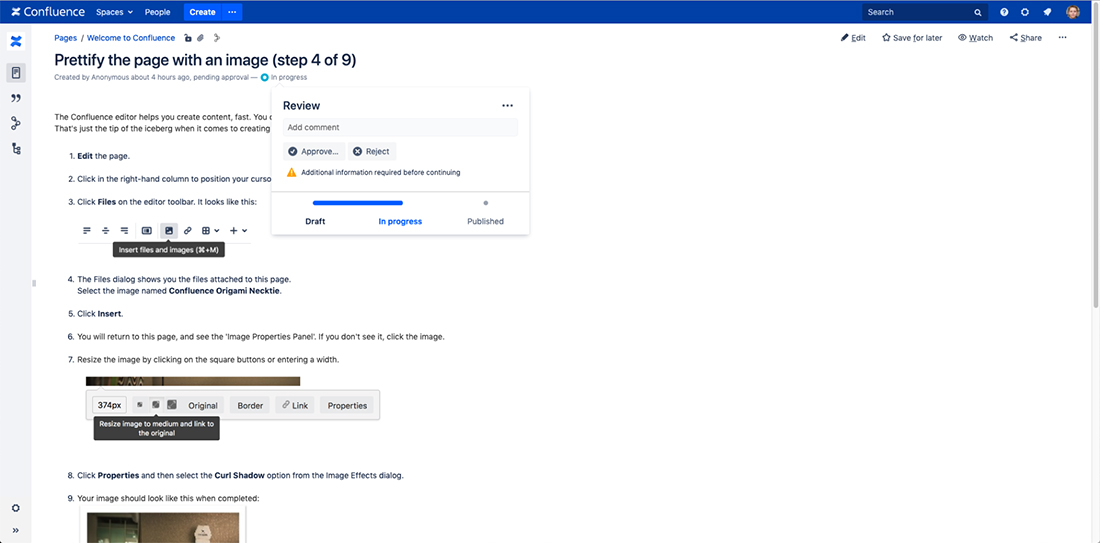
Task: Open the page actions ellipsis menu
Action: click(x=1063, y=38)
